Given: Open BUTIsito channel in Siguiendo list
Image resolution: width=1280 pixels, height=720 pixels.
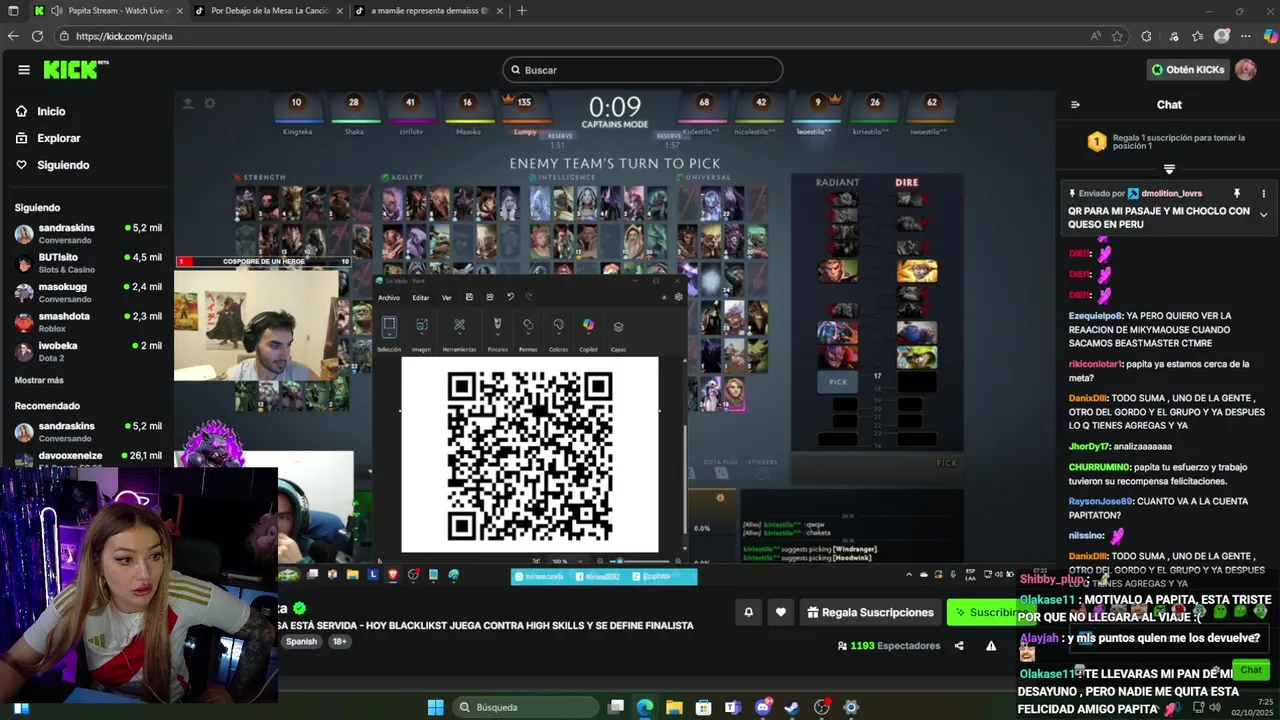Looking at the screenshot, I should tap(88, 263).
